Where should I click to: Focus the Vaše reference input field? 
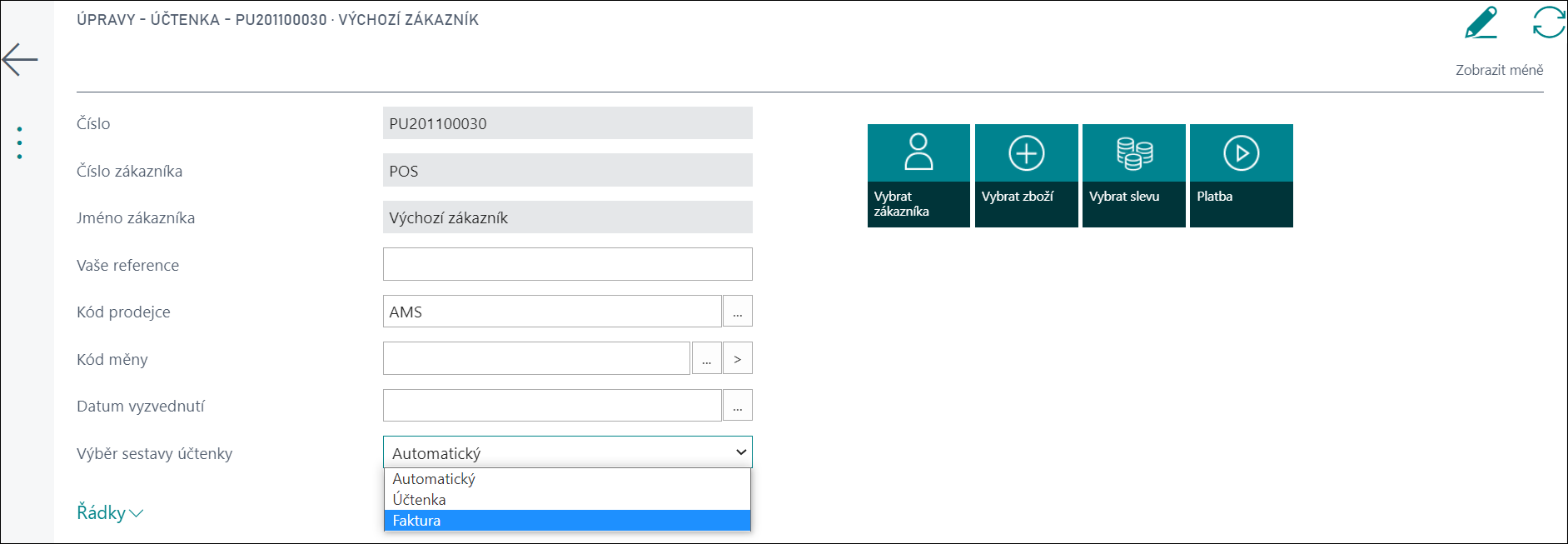(567, 264)
